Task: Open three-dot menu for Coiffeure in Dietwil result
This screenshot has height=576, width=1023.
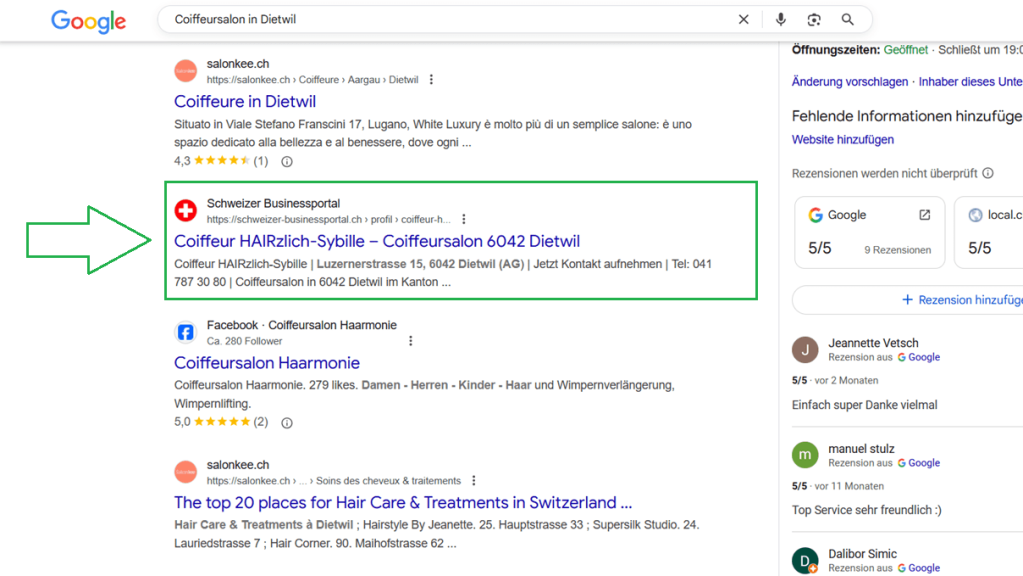Action: [432, 80]
